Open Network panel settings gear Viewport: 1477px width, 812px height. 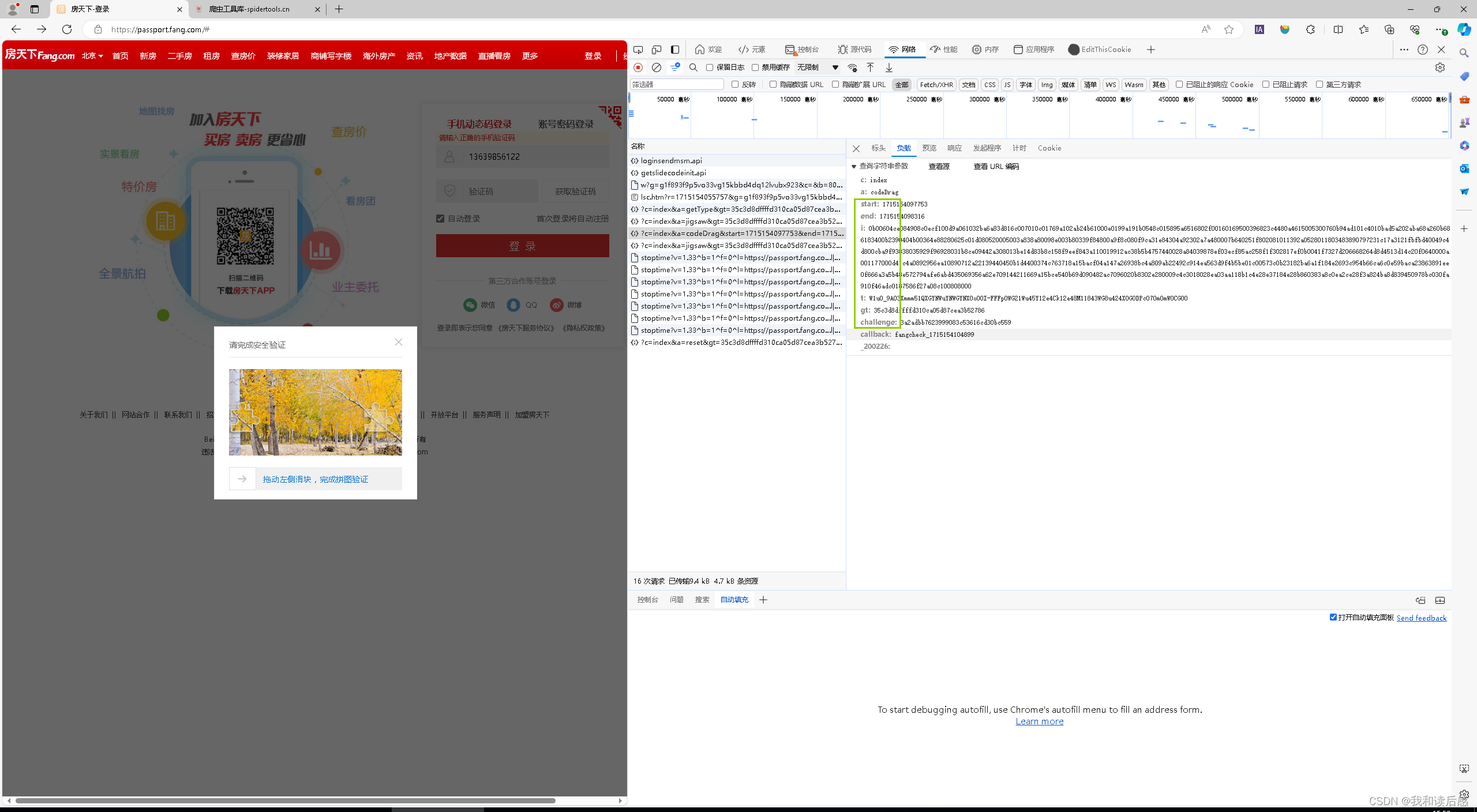coord(1440,67)
